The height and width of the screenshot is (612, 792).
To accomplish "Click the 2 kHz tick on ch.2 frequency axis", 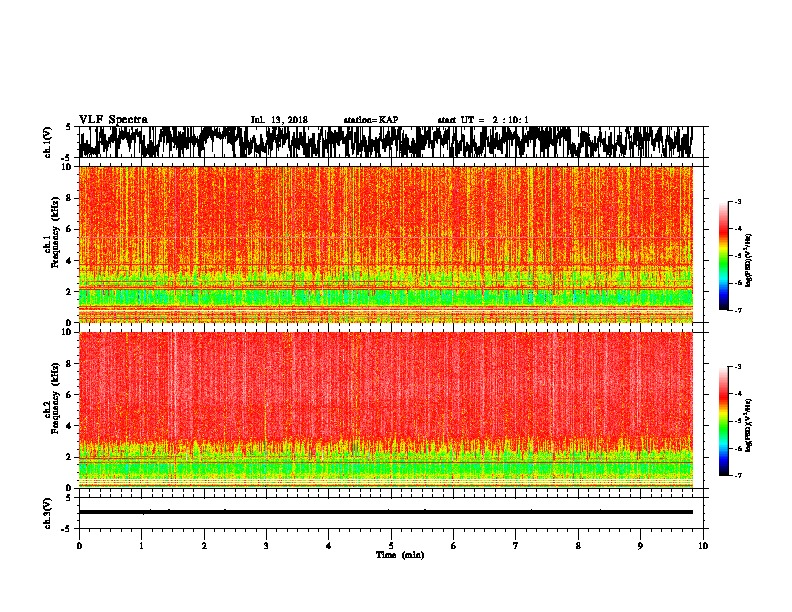I will pyautogui.click(x=70, y=457).
